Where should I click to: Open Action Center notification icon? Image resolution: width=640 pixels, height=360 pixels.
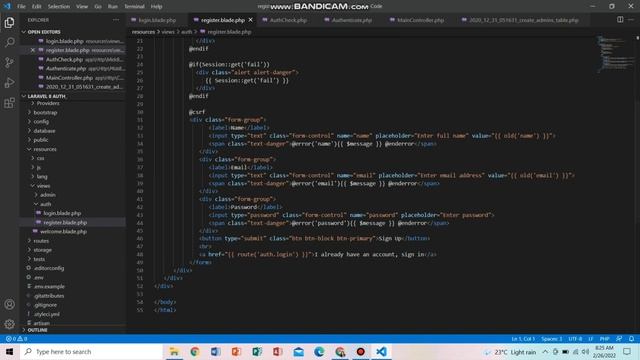(627, 351)
